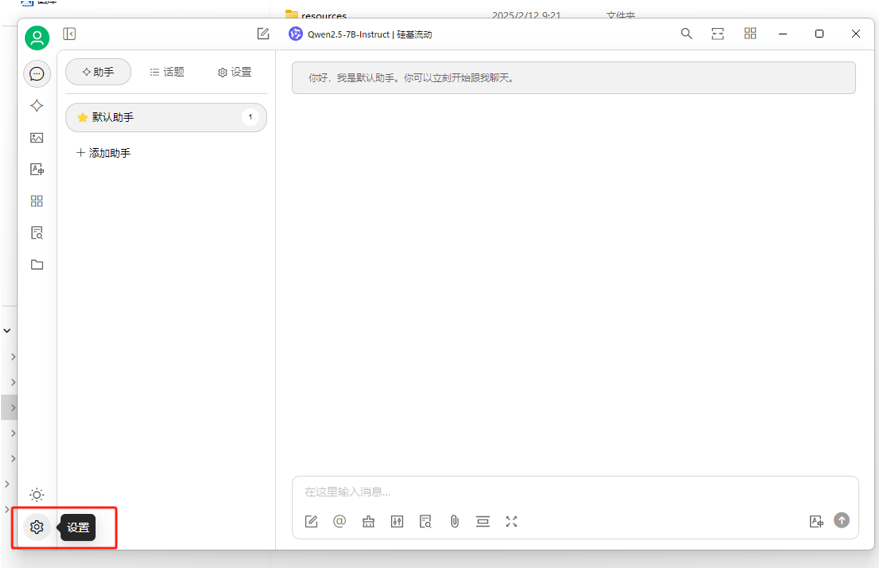Image resolution: width=879 pixels, height=569 pixels.
Task: Attach a file with the paperclip icon
Action: point(454,521)
